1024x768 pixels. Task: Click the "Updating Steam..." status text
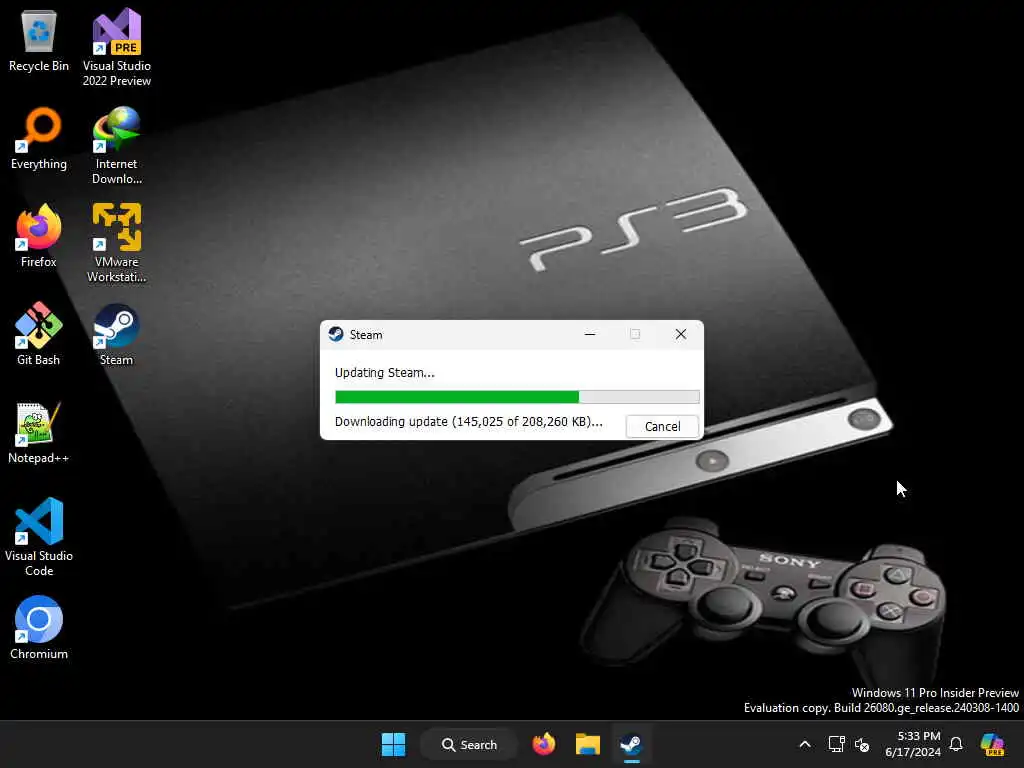(x=385, y=373)
